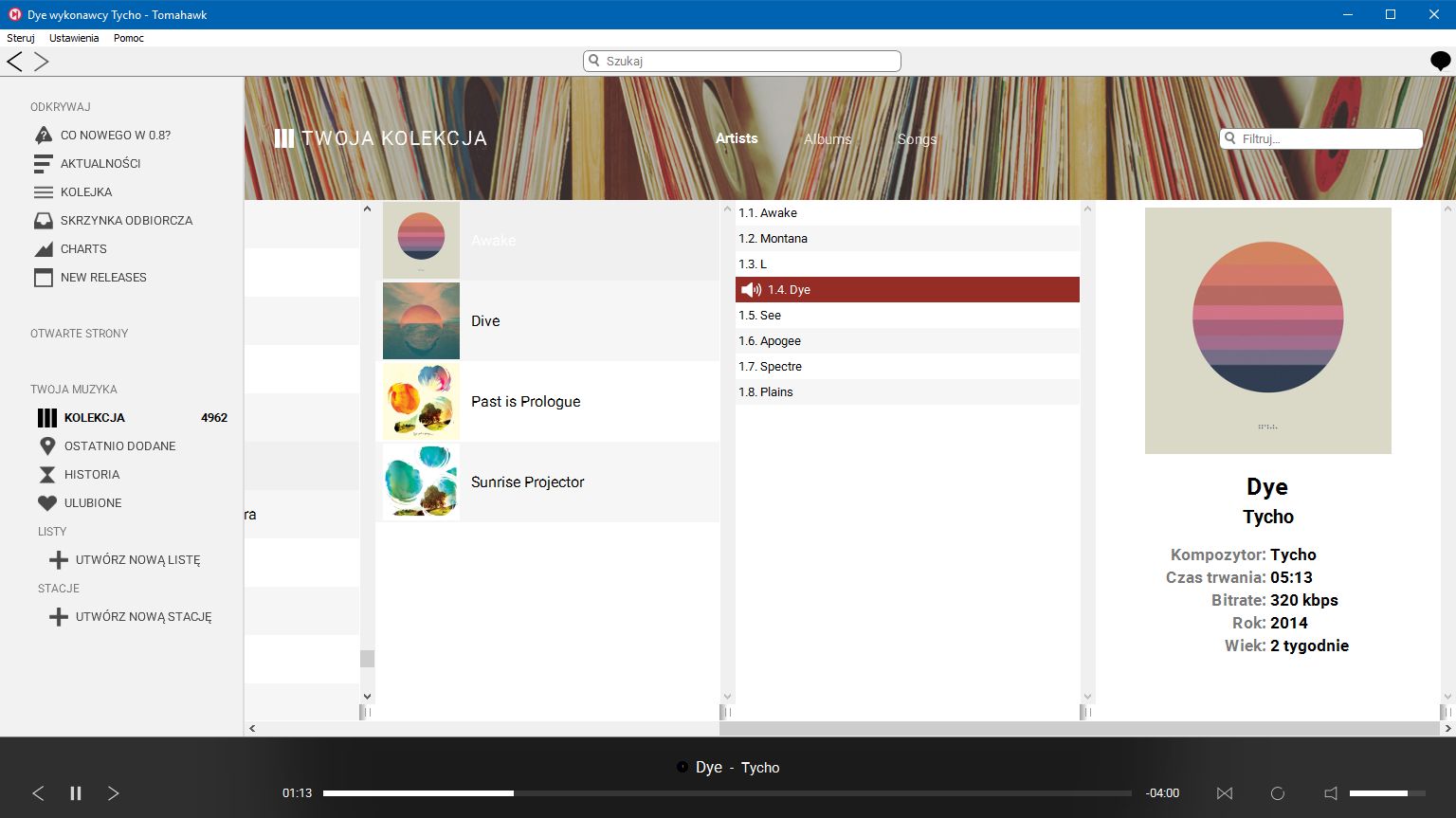Toggle shuffle mode in player bar
The width and height of the screenshot is (1456, 818).
pos(1225,793)
